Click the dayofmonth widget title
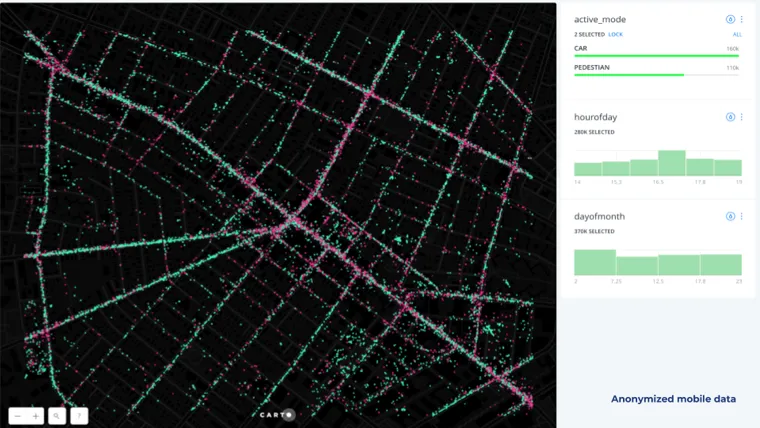This screenshot has width=760, height=428. 599,216
